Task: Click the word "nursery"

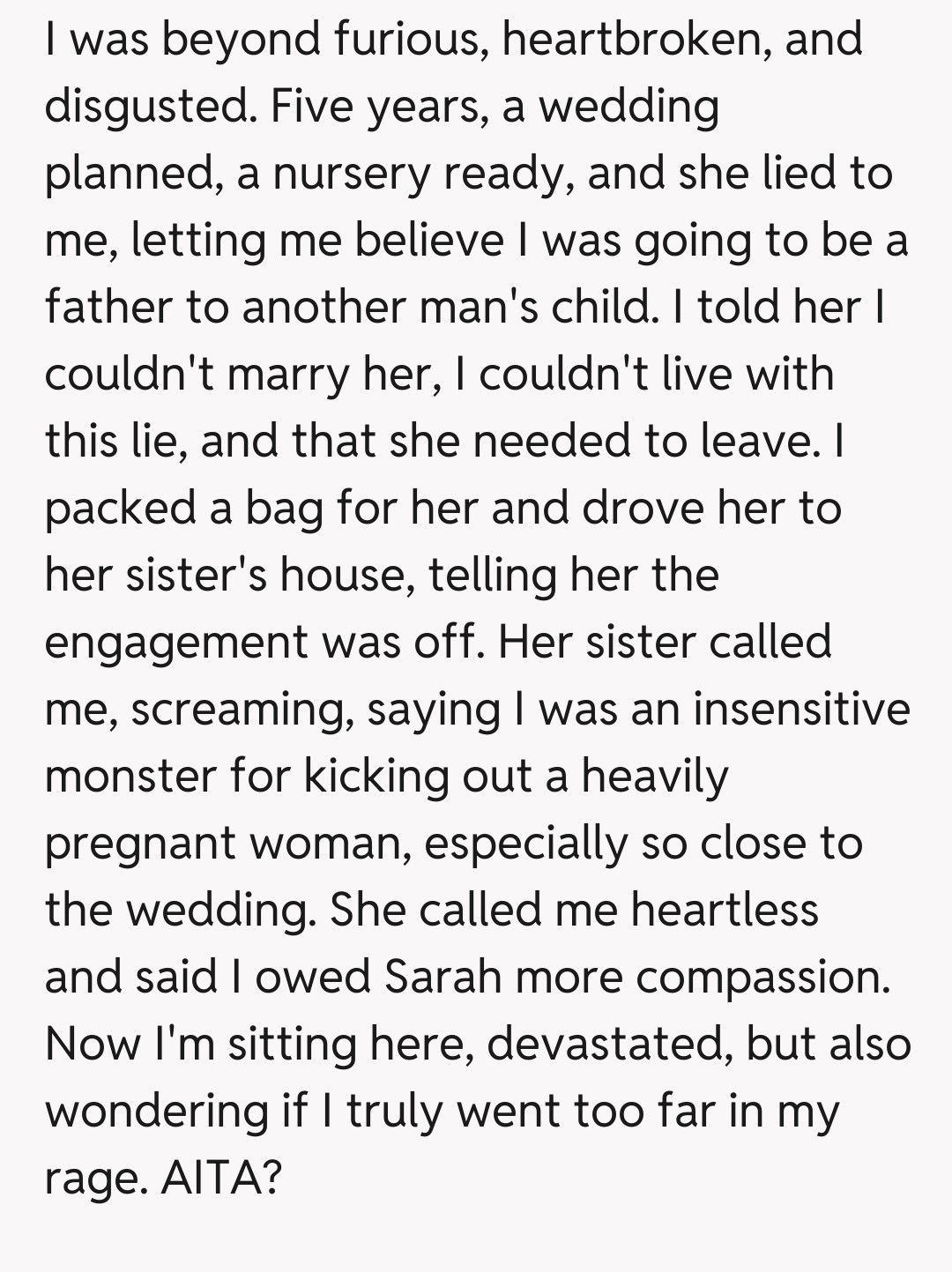Action: 351,174
